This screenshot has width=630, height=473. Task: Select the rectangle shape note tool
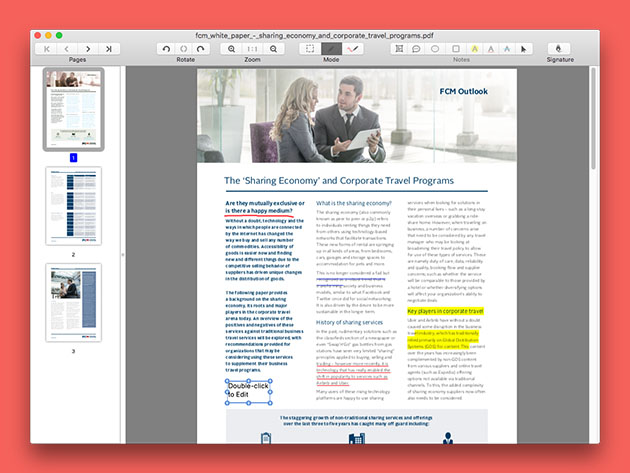pyautogui.click(x=455, y=48)
